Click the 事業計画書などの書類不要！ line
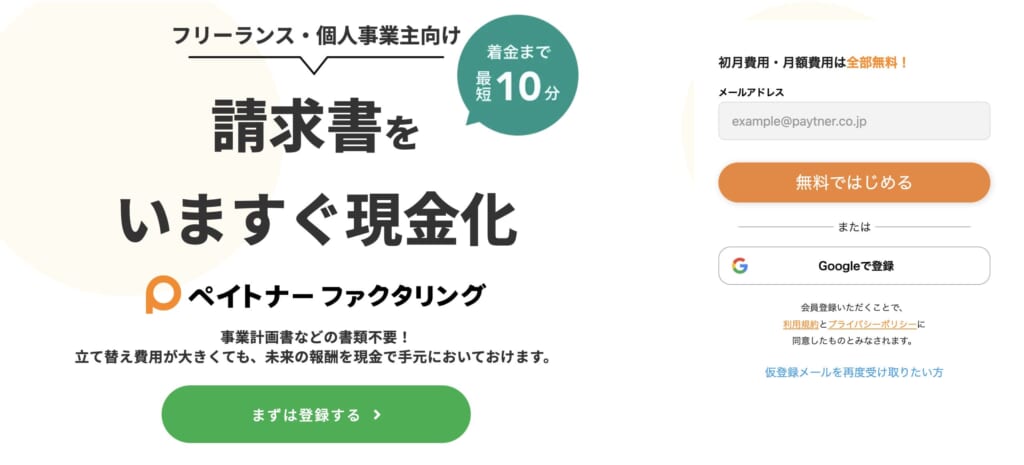 (x=315, y=338)
